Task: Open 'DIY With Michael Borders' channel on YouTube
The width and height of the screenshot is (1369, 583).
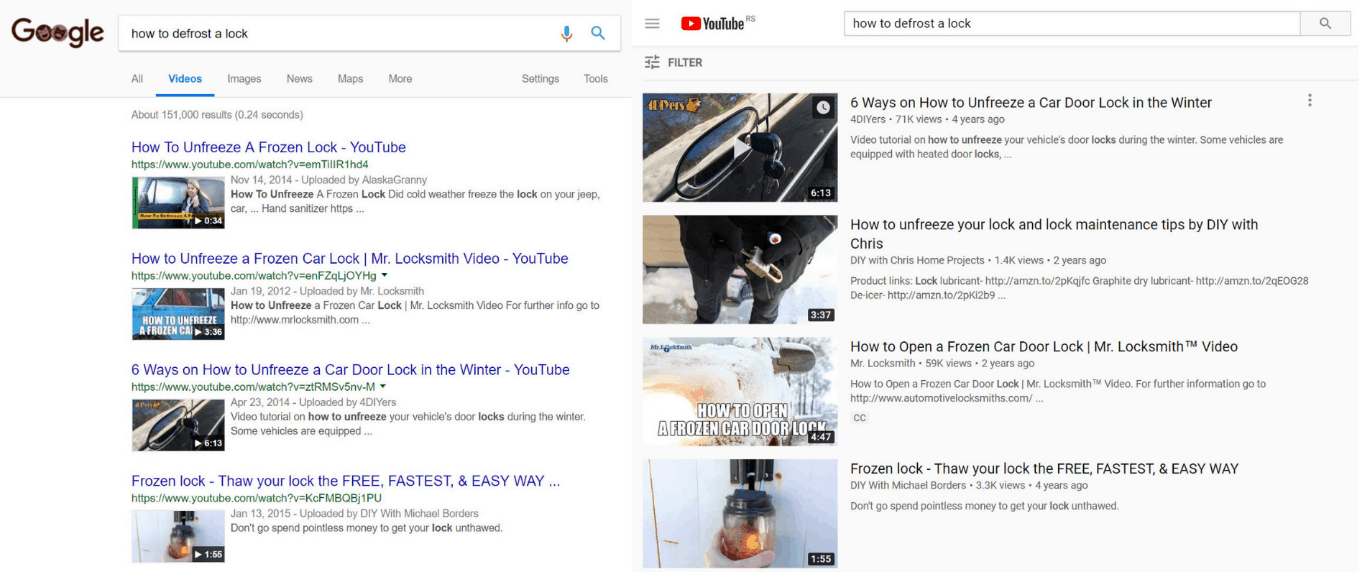Action: 909,485
